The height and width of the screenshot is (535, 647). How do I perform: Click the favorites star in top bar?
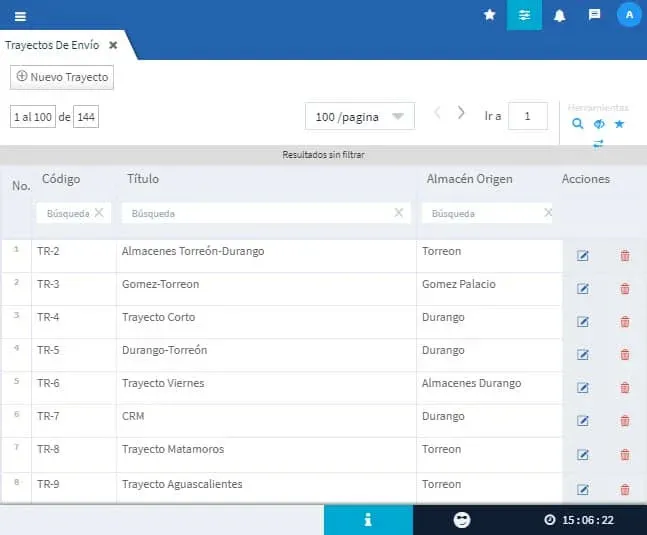[x=489, y=15]
